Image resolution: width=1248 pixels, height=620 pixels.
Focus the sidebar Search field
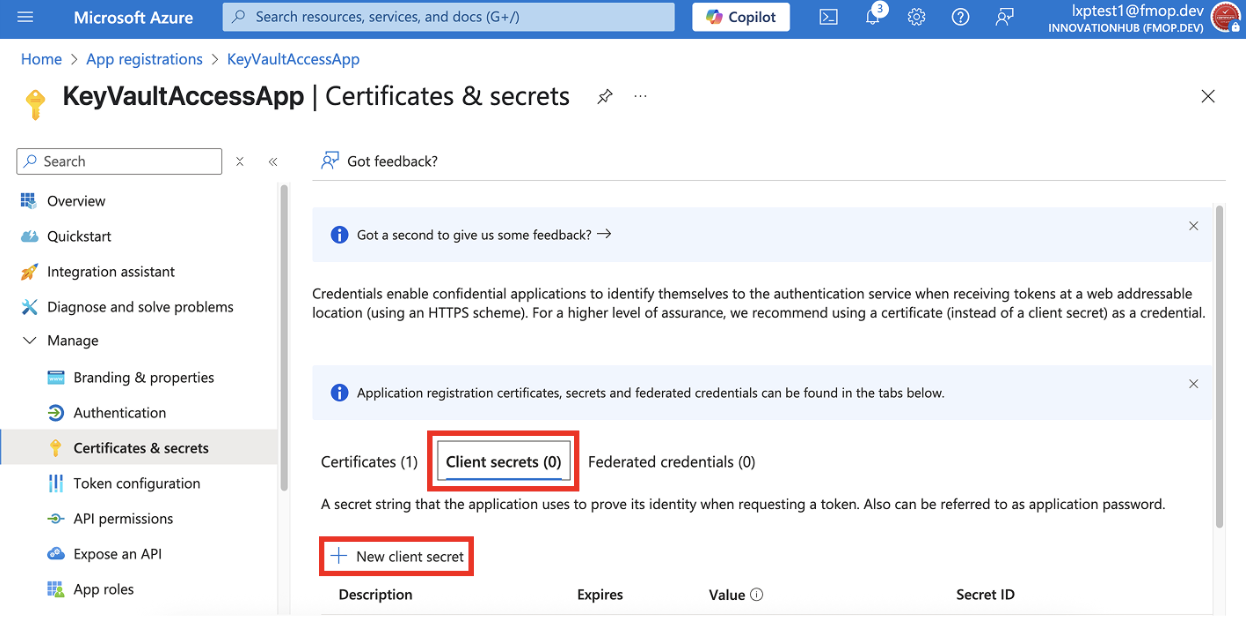(119, 161)
